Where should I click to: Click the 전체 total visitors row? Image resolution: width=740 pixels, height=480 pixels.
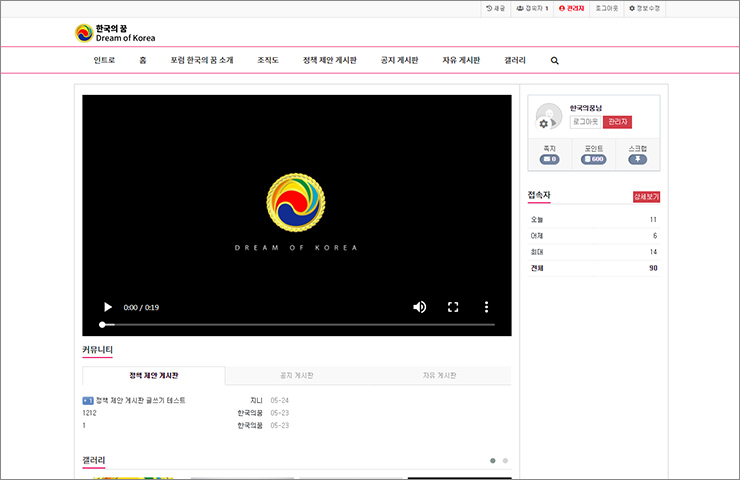594,268
